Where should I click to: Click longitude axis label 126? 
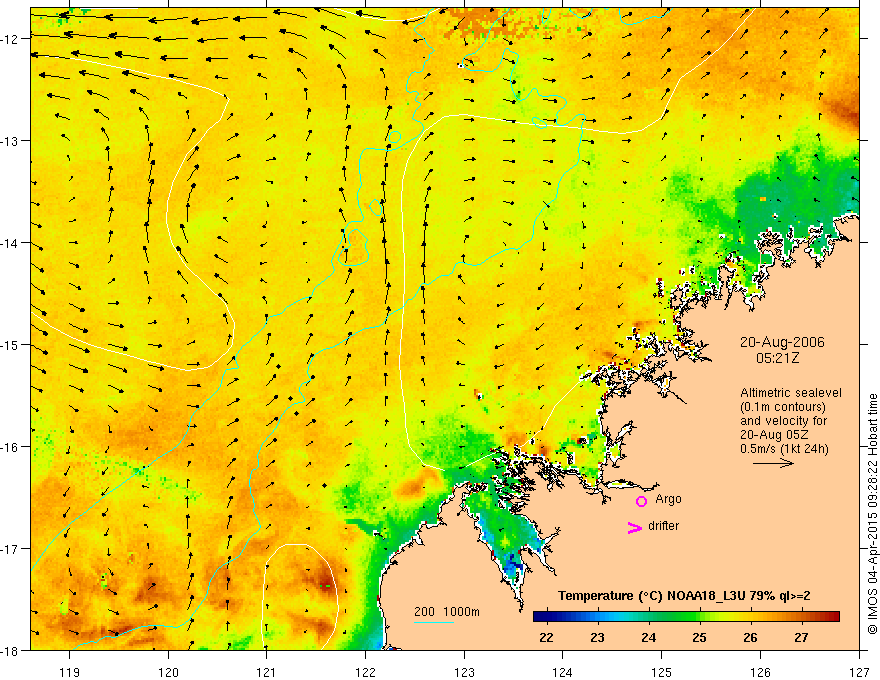tap(760, 672)
